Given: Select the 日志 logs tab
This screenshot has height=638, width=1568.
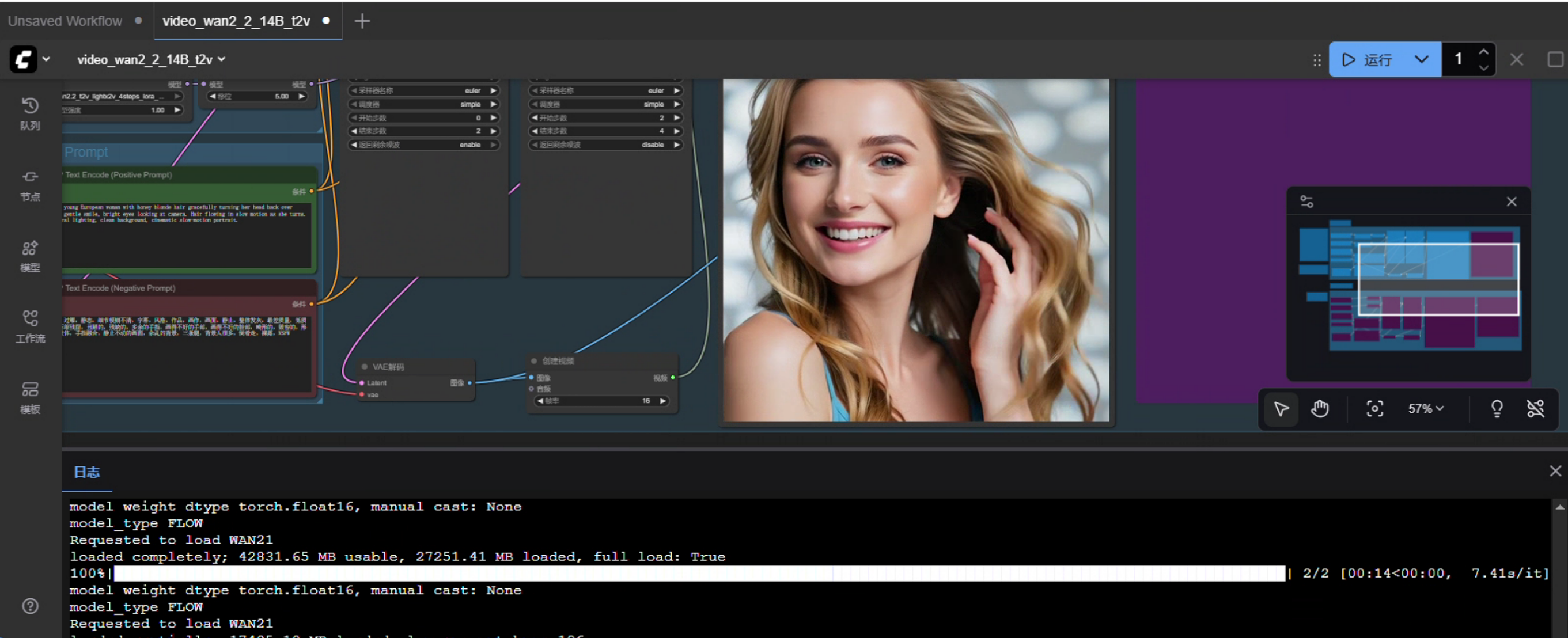Looking at the screenshot, I should (86, 472).
